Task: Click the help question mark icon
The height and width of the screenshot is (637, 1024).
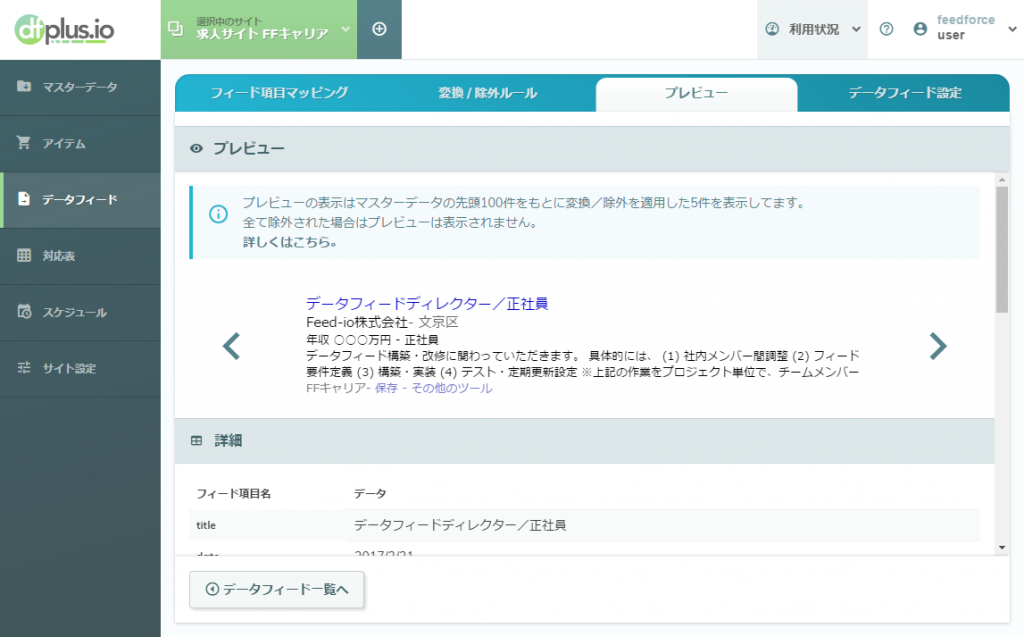Action: [886, 29]
